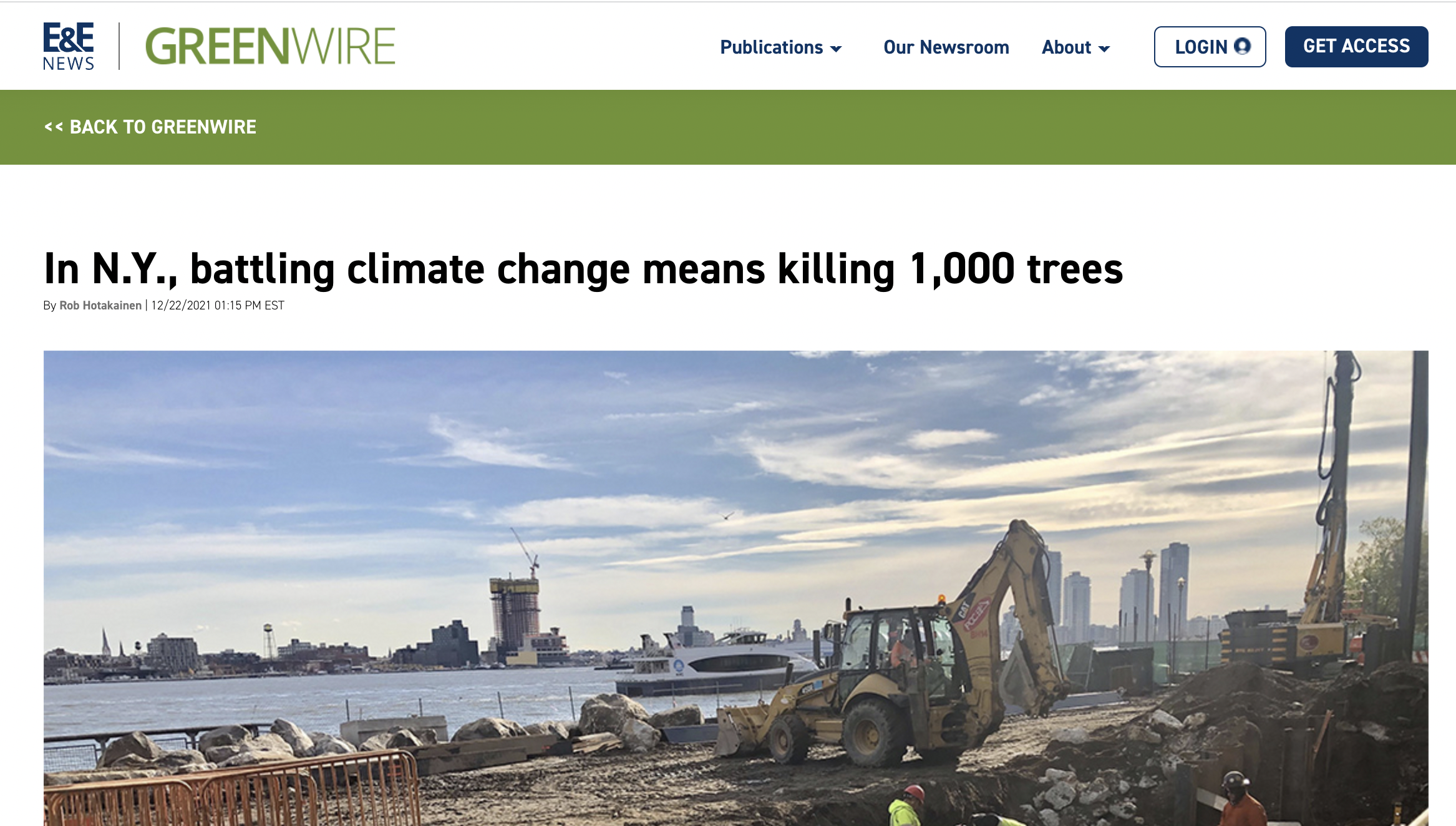
Task: Expand the Publications dropdown arrow
Action: click(837, 49)
